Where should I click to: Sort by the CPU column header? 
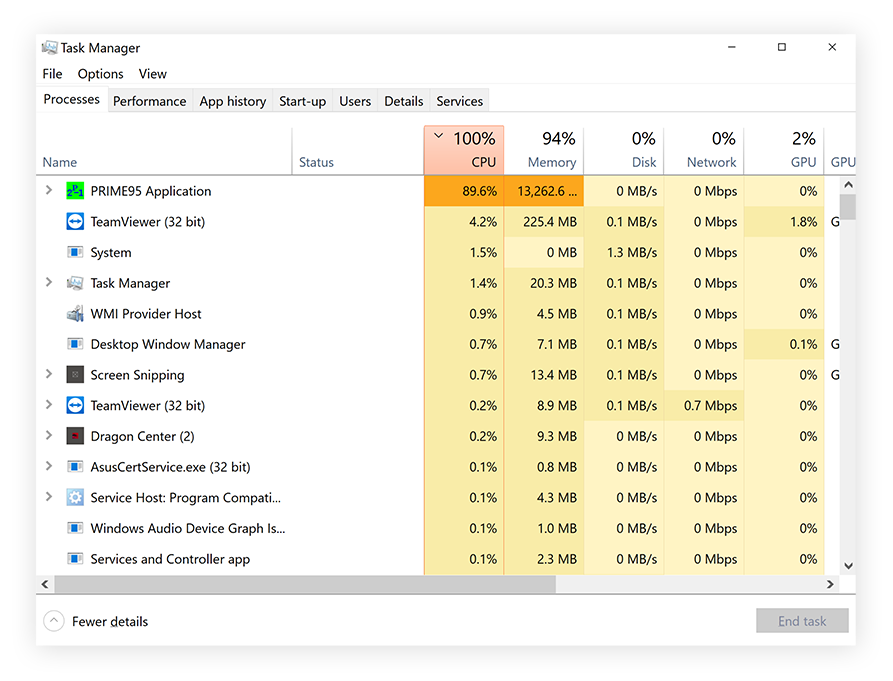coord(464,150)
